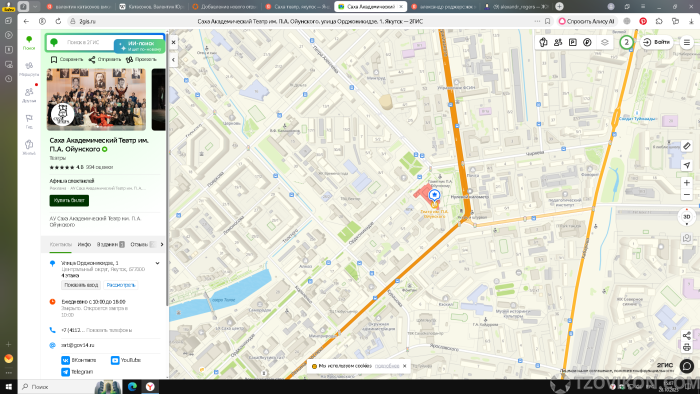This screenshot has height=394, width=700.
Task: Toggle 3D map view mode
Action: [x=687, y=217]
